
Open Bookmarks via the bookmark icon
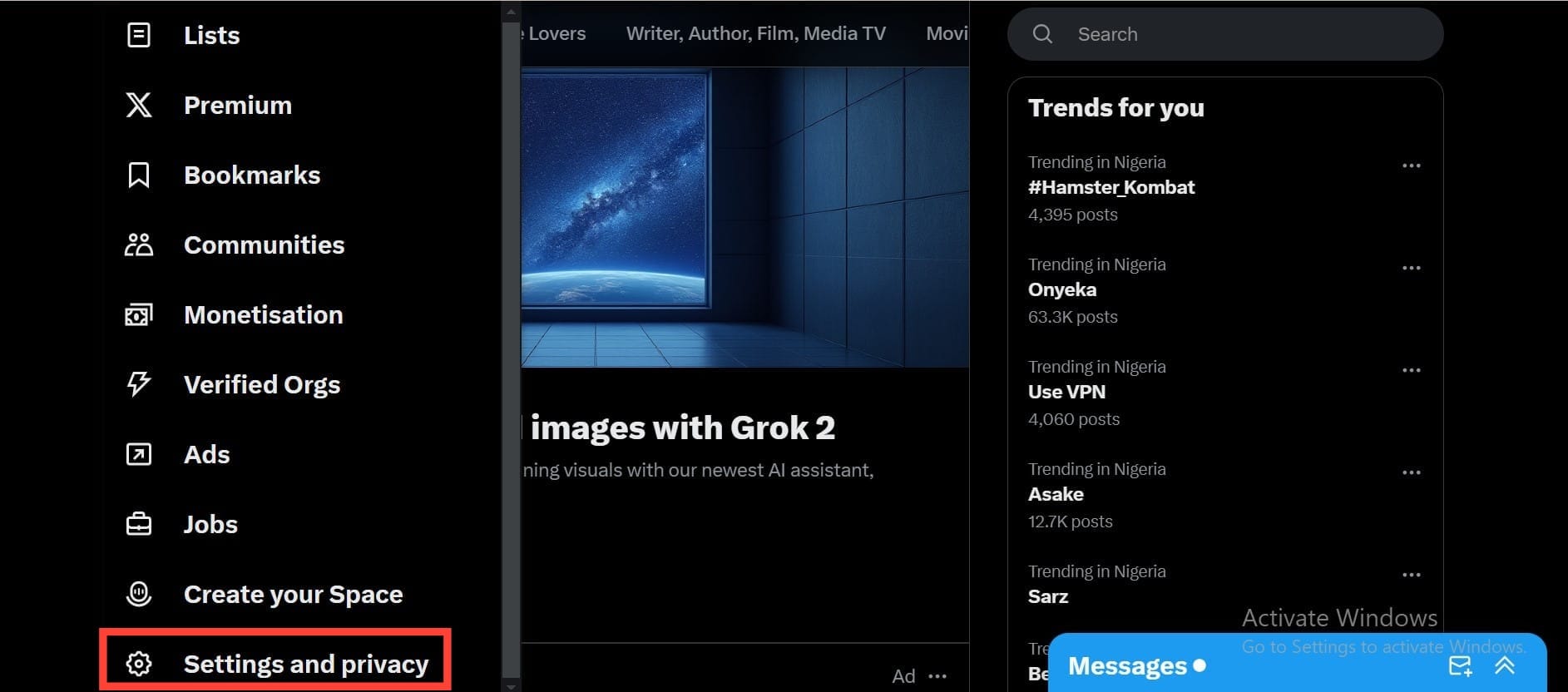138,175
